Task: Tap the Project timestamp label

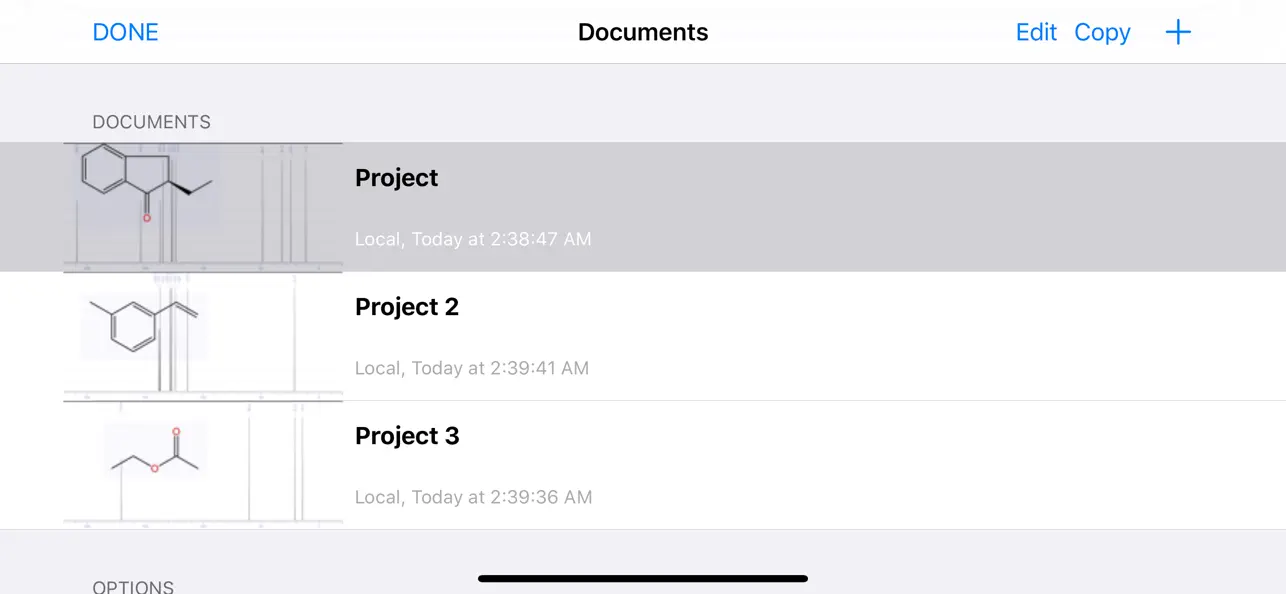Action: click(473, 239)
